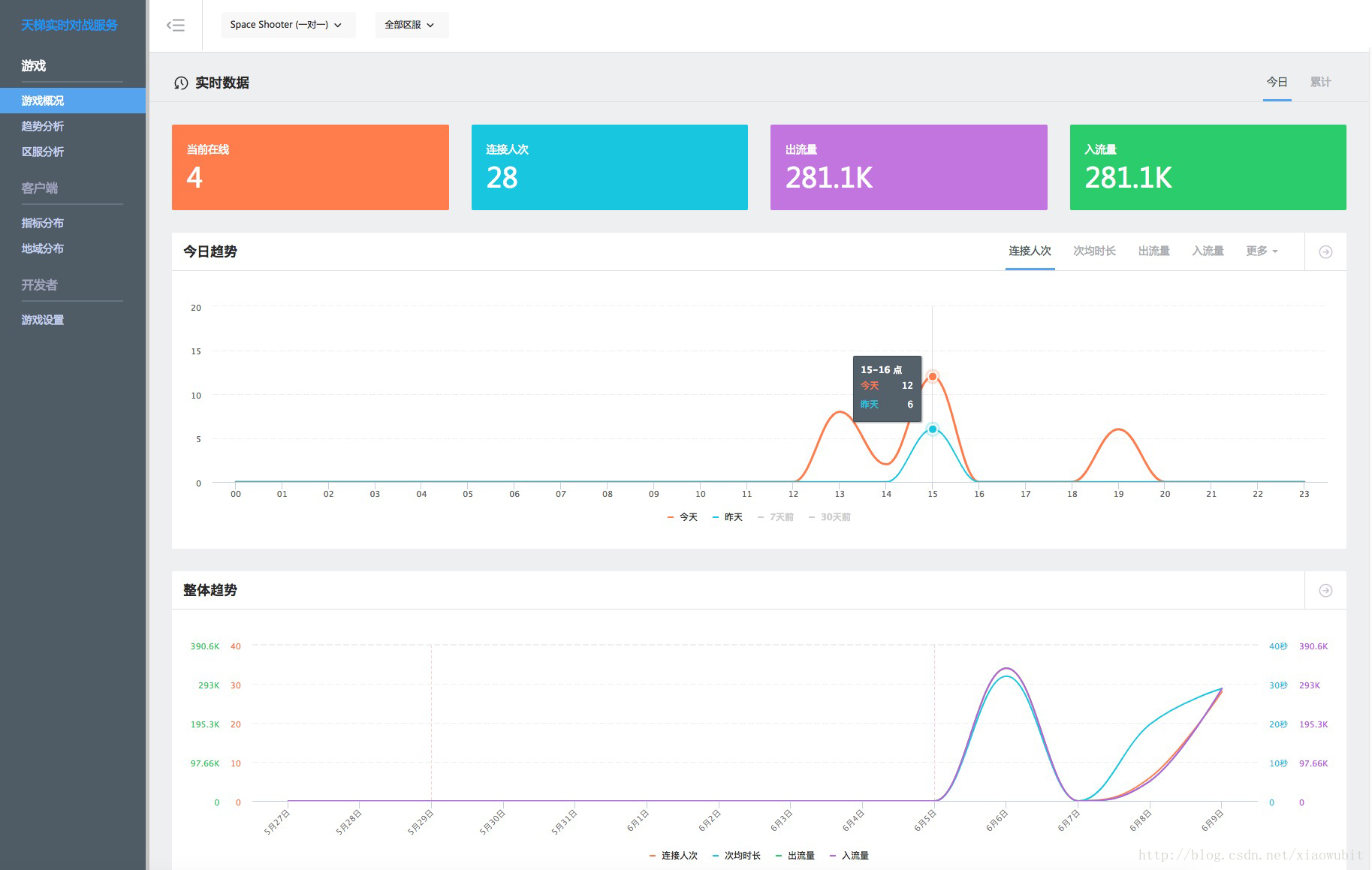Toggle 入流量 legend in overall trend
Image resolution: width=1372 pixels, height=870 pixels.
click(849, 856)
